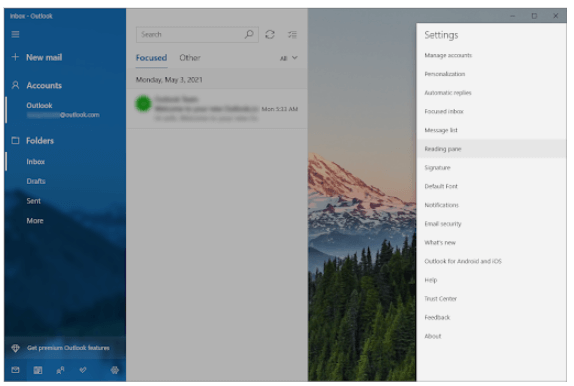Open the To Do checkmark icon
Screen dimensions: 574x386
(x=83, y=370)
